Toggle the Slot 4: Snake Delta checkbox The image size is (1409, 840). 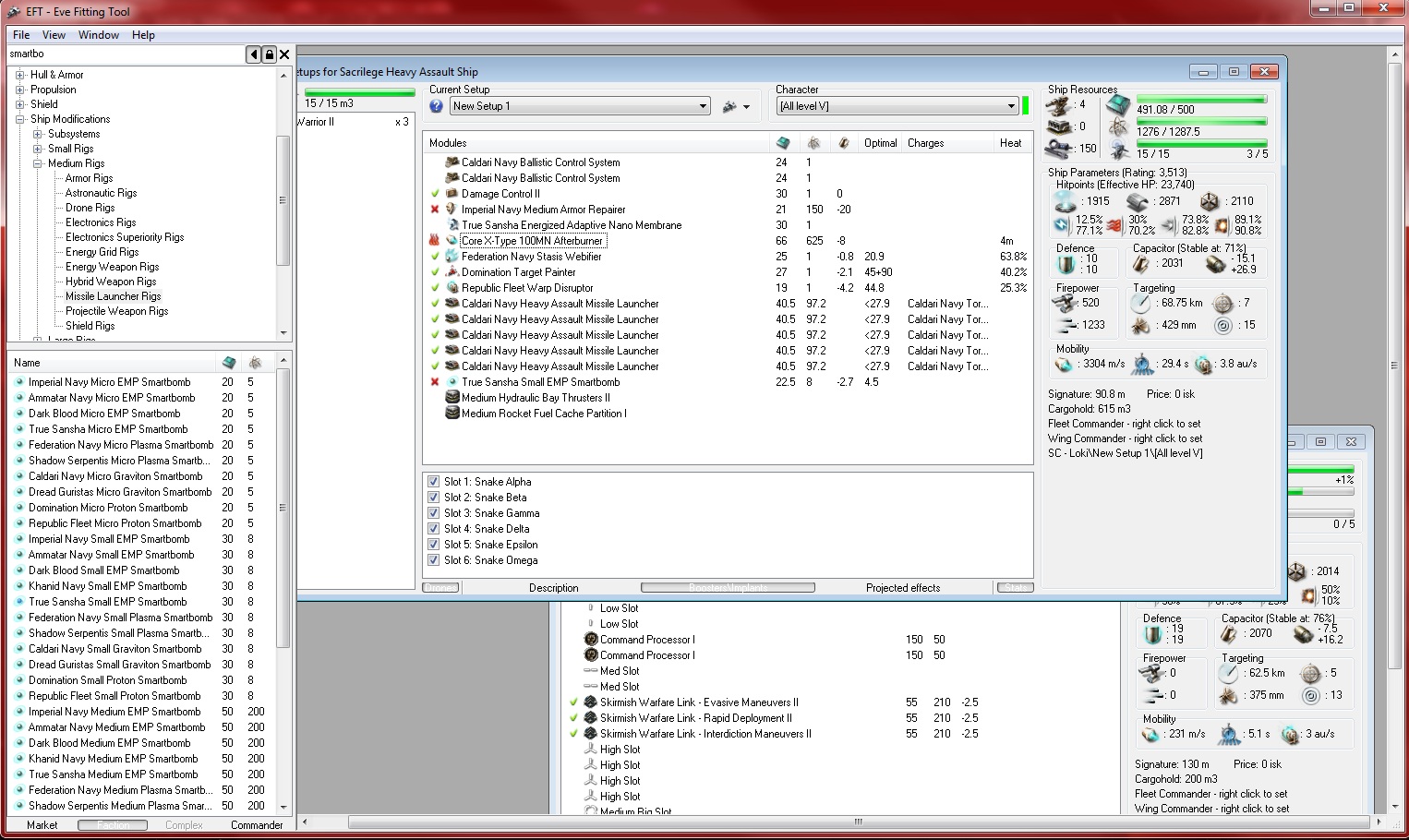[433, 529]
